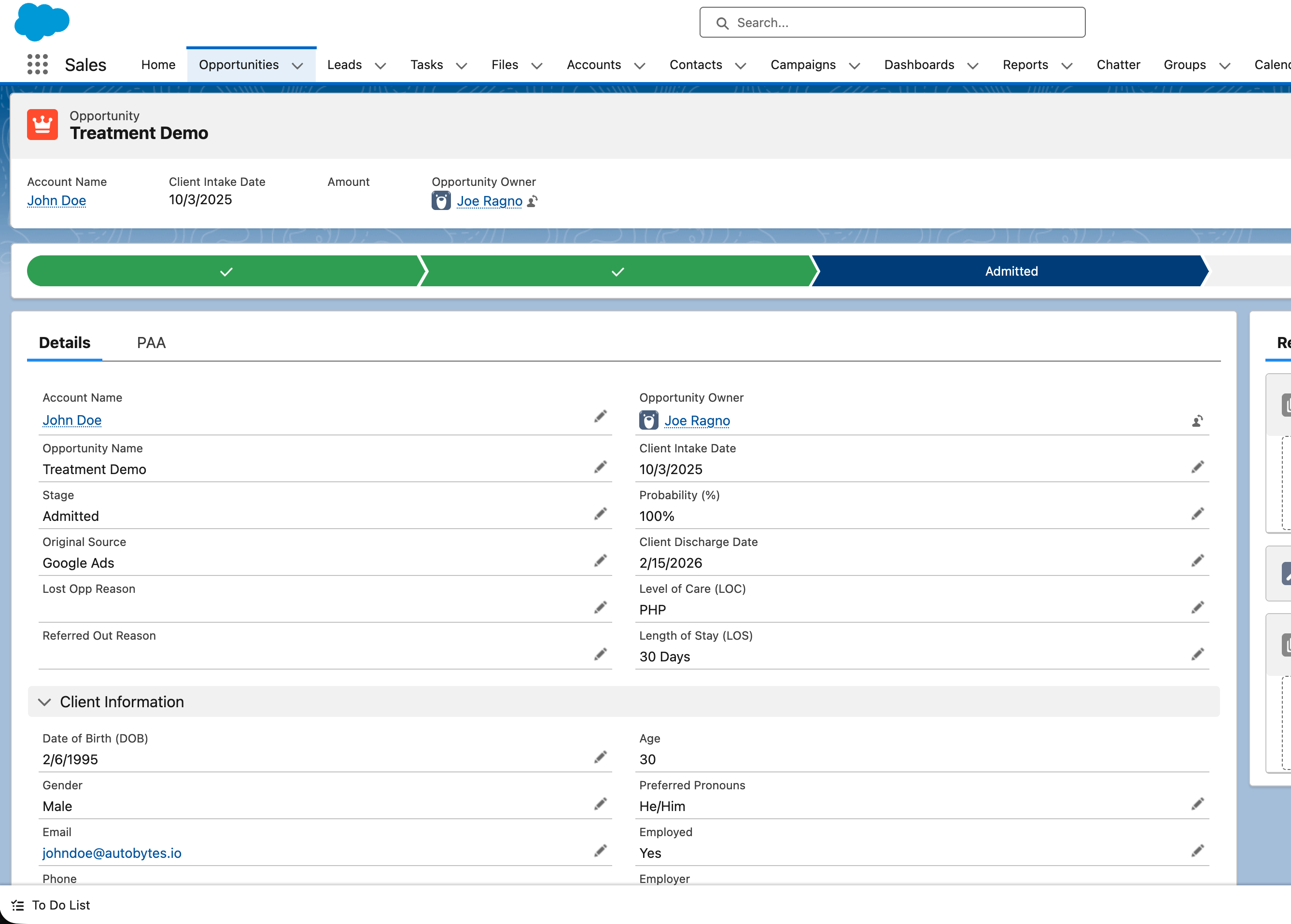Click edit pencil for Stage field
Image resolution: width=1291 pixels, height=924 pixels.
[600, 514]
